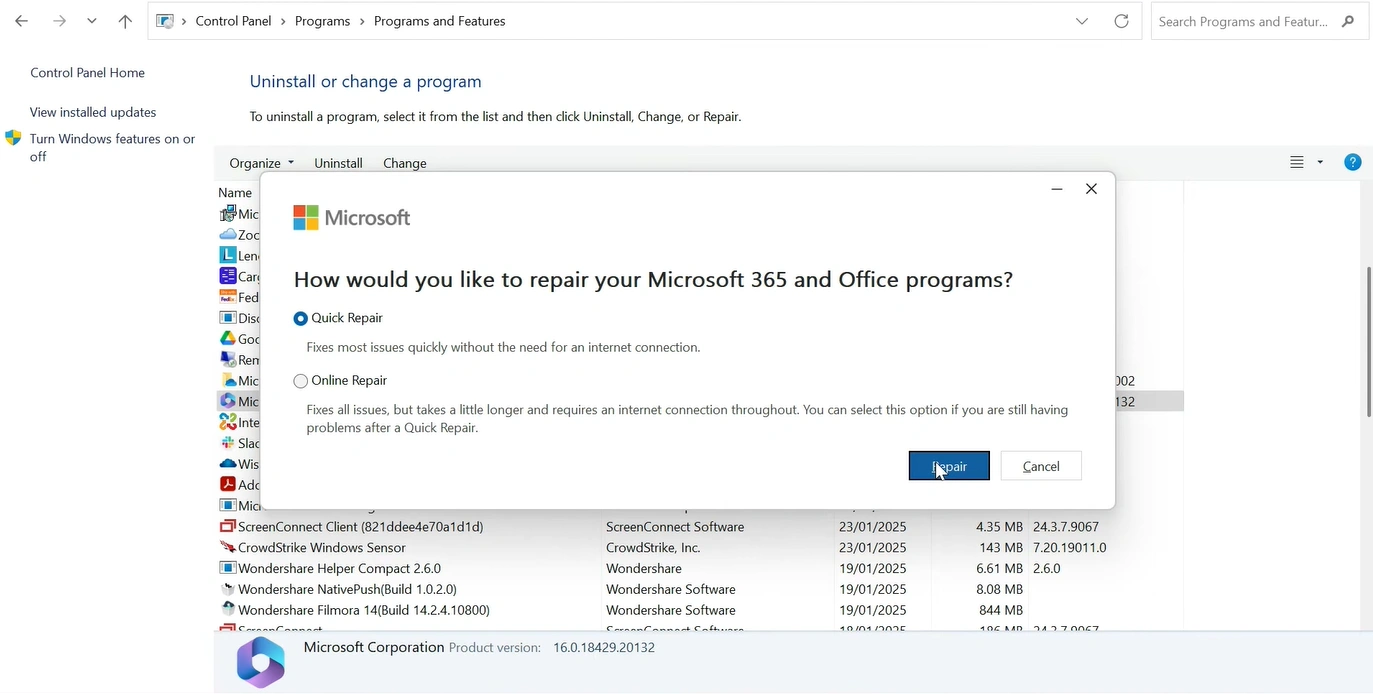1373x694 pixels.
Task: Open the Organize dropdown menu
Action: coord(261,163)
